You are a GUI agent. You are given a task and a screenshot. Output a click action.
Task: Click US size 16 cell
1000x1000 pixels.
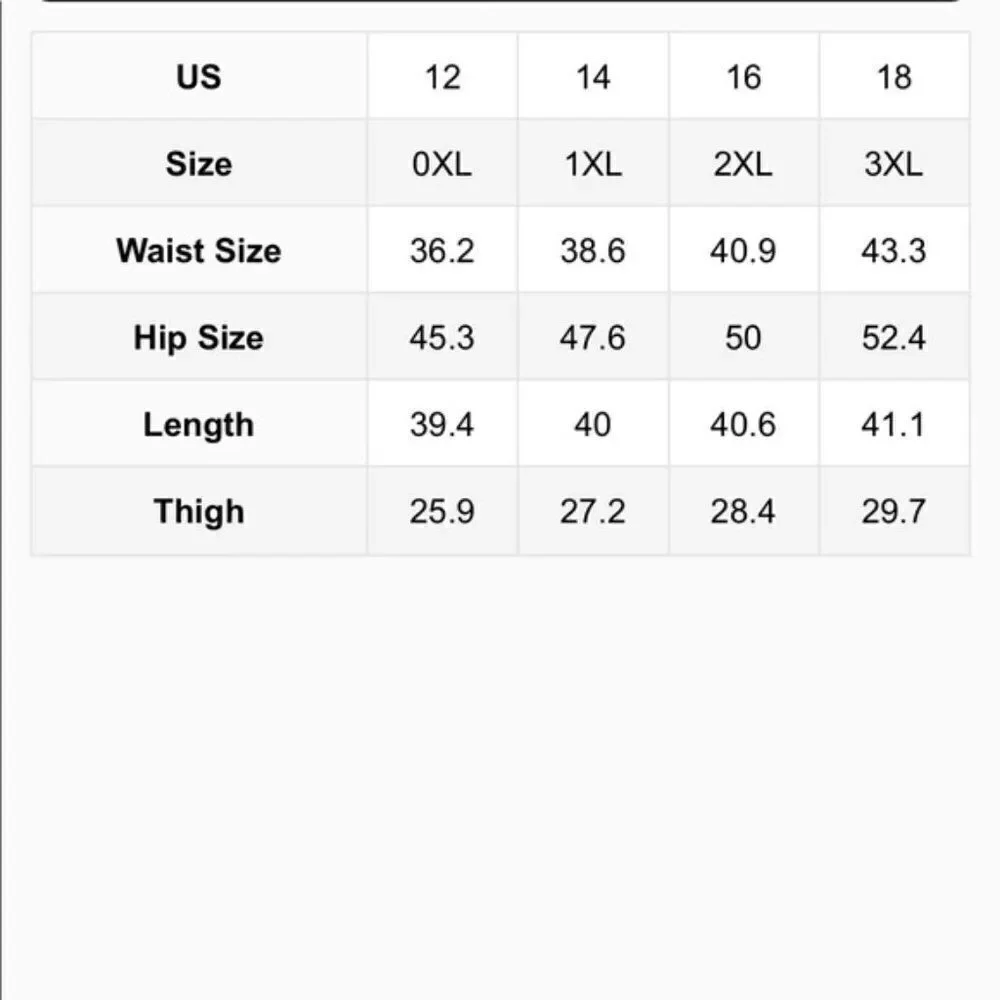pos(744,76)
